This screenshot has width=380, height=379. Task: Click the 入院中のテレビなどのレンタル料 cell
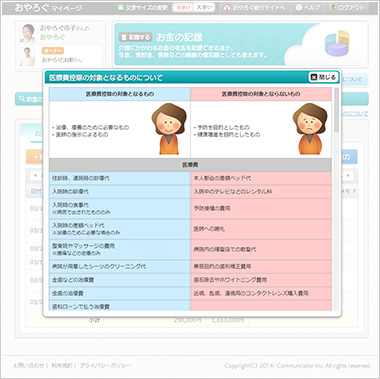(x=261, y=192)
